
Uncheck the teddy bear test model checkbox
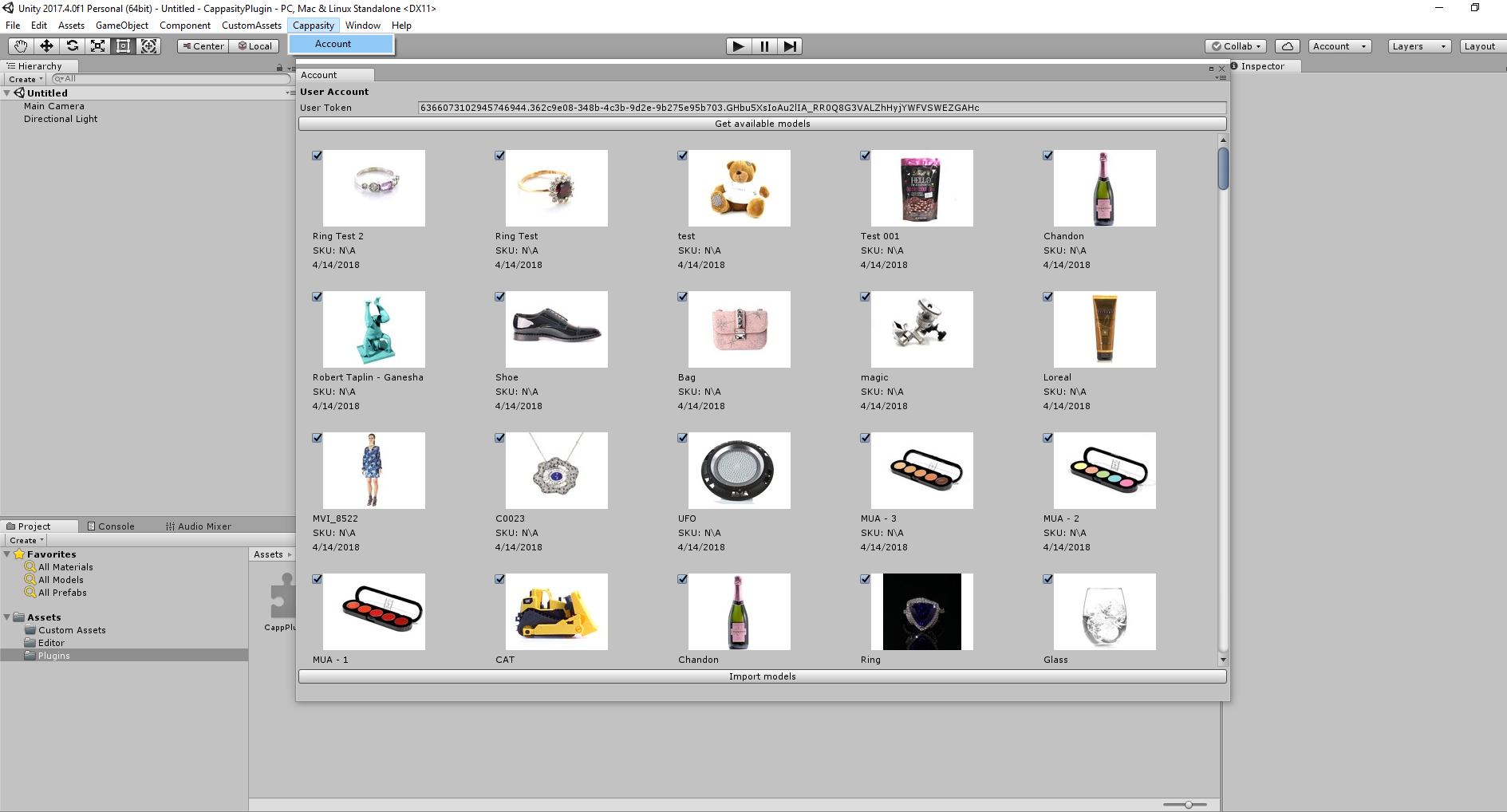point(683,156)
